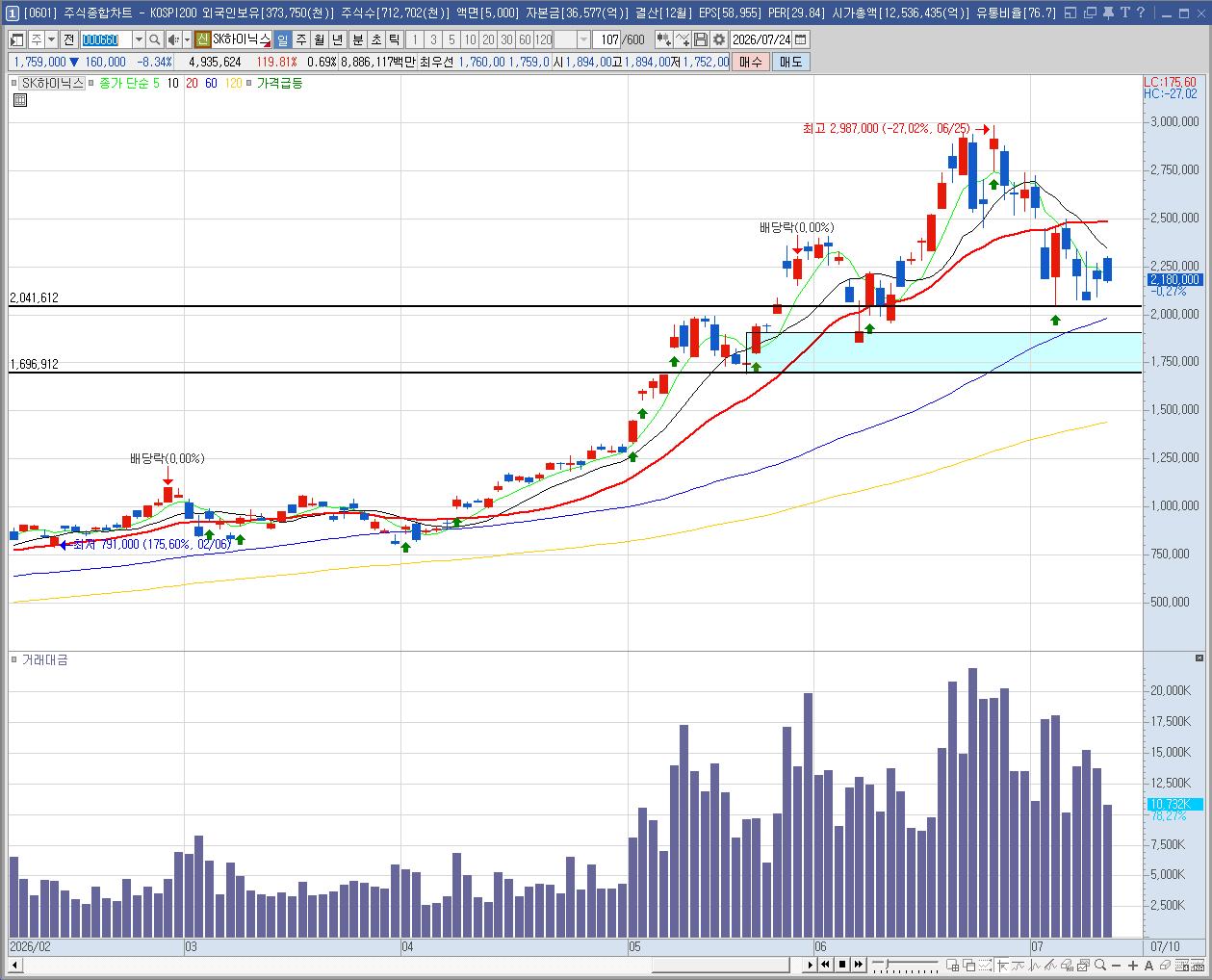The height and width of the screenshot is (980, 1212).
Task: Select the eraser tool in bottom toolbar
Action: pos(1165,965)
